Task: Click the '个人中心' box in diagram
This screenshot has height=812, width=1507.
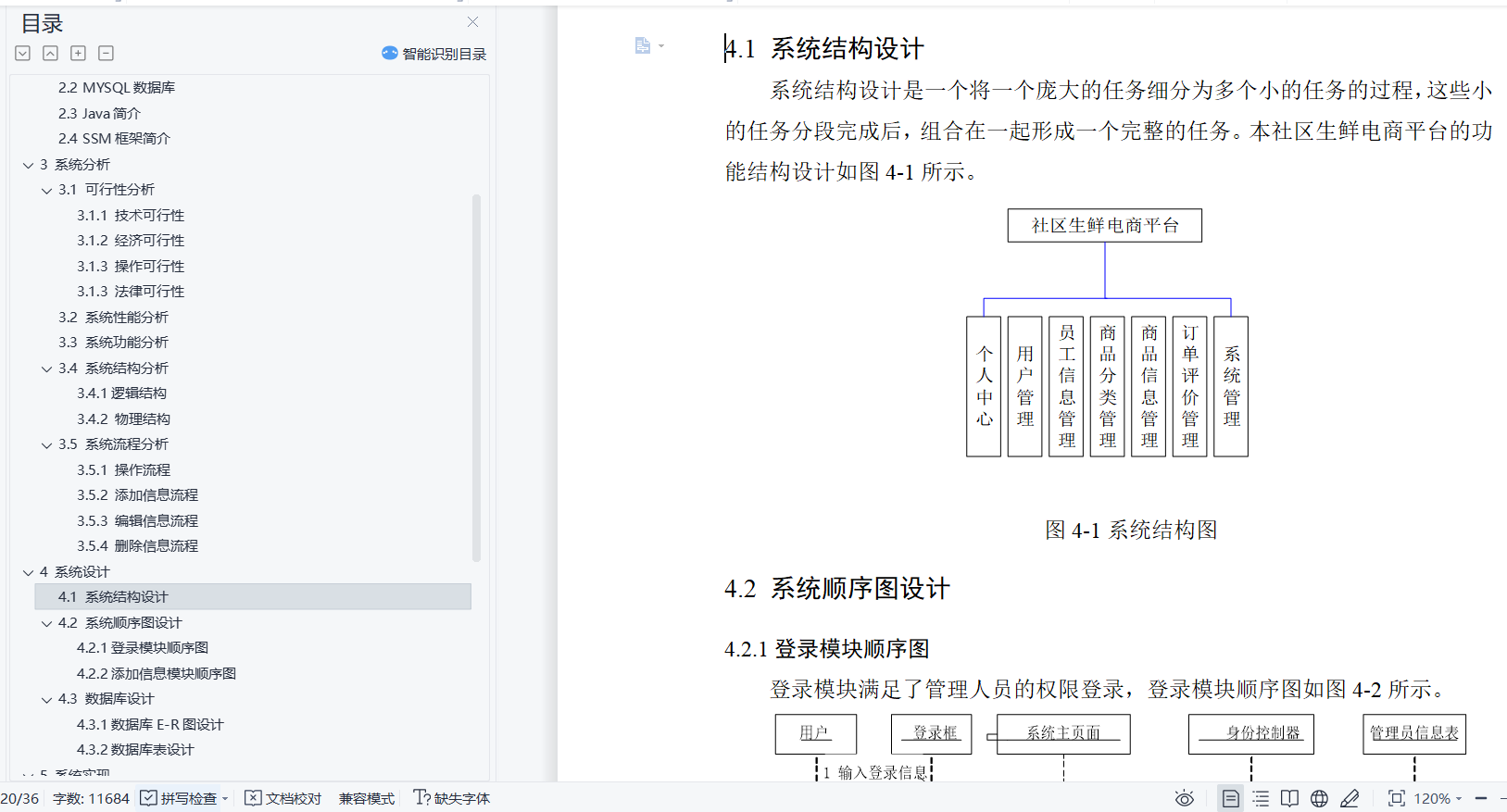Action: [984, 386]
